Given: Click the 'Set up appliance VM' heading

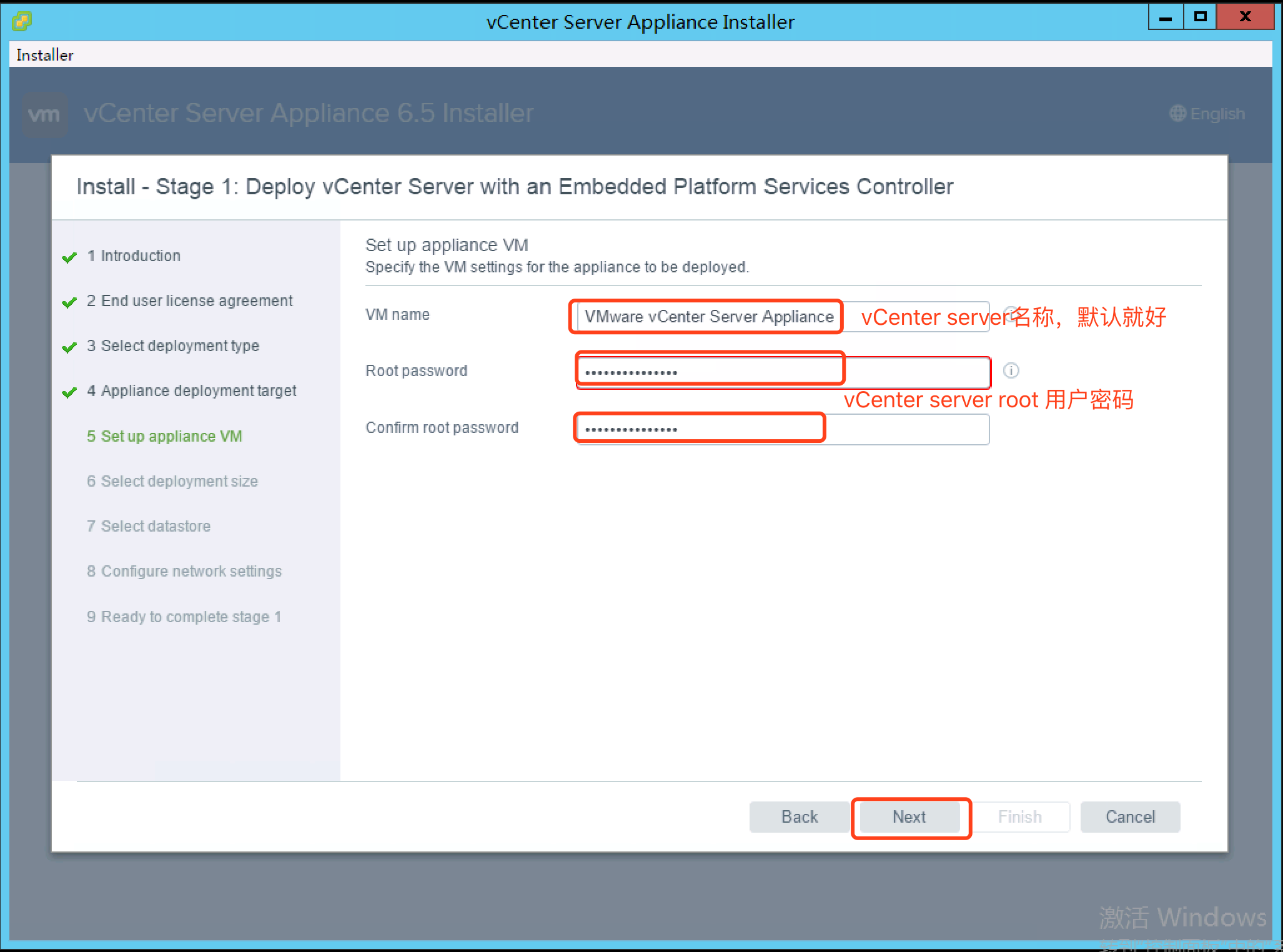Looking at the screenshot, I should pos(447,245).
